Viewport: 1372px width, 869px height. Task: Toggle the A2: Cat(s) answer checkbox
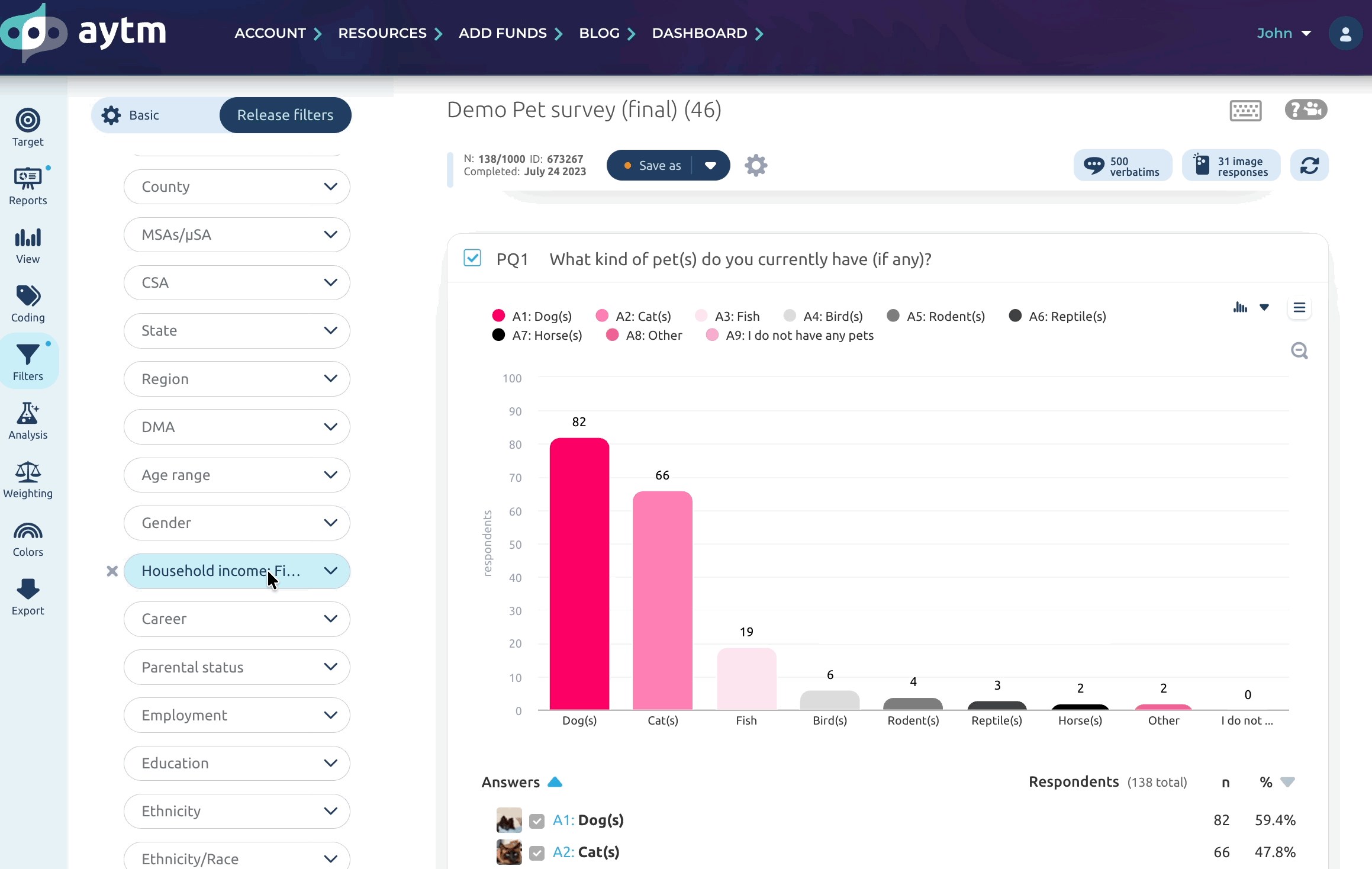coord(537,853)
